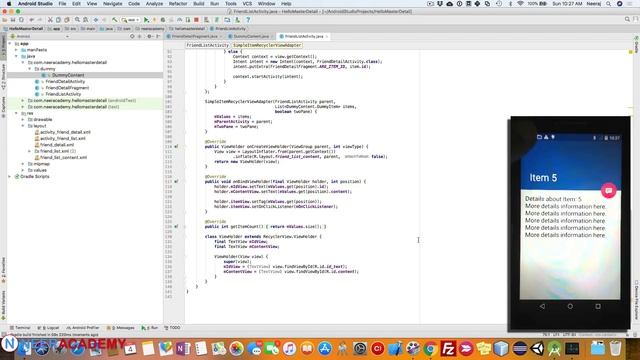The image size is (640, 360).
Task: Collapse the dummy package node
Action: [29, 69]
